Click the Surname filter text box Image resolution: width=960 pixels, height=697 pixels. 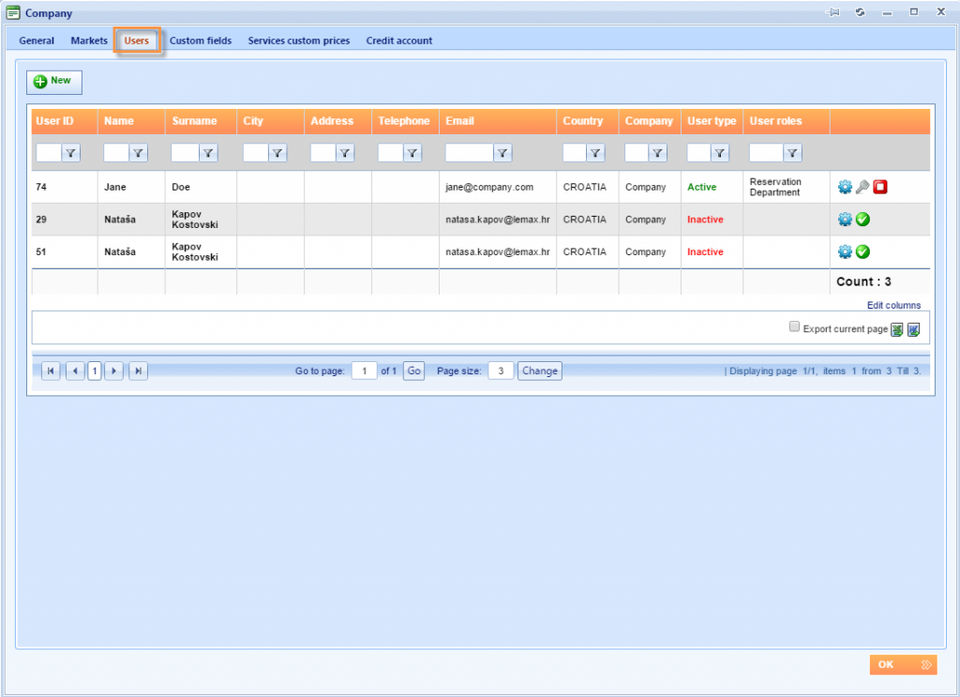click(185, 153)
